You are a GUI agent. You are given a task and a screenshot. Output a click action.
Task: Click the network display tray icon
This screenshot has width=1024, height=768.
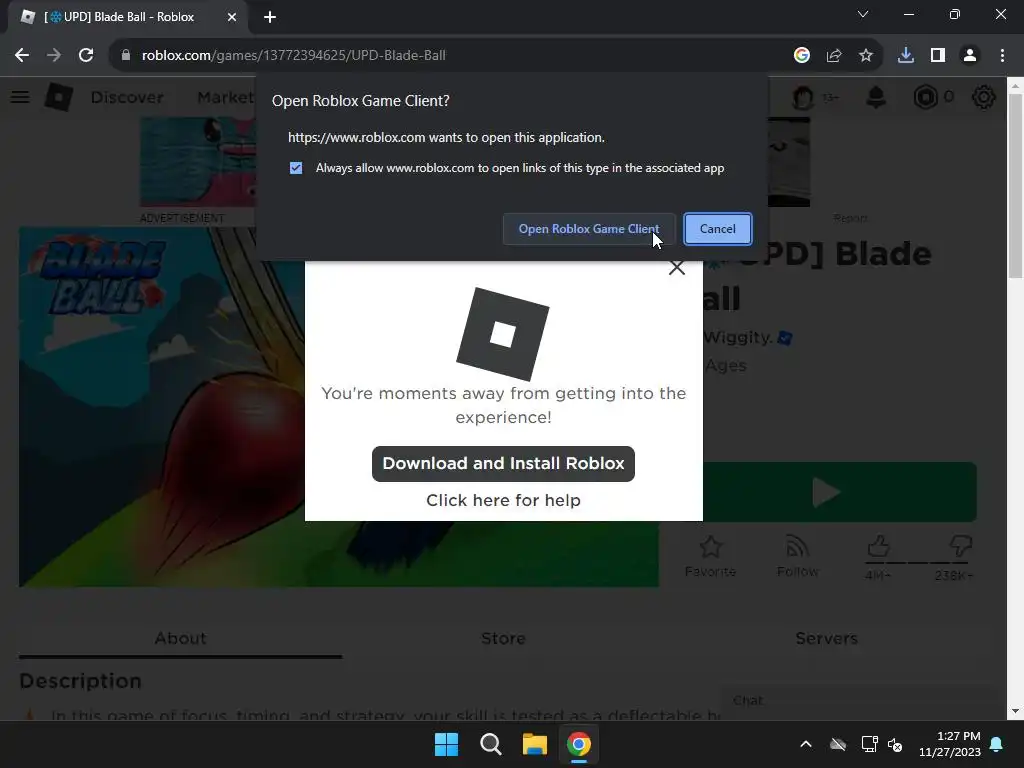pos(869,744)
